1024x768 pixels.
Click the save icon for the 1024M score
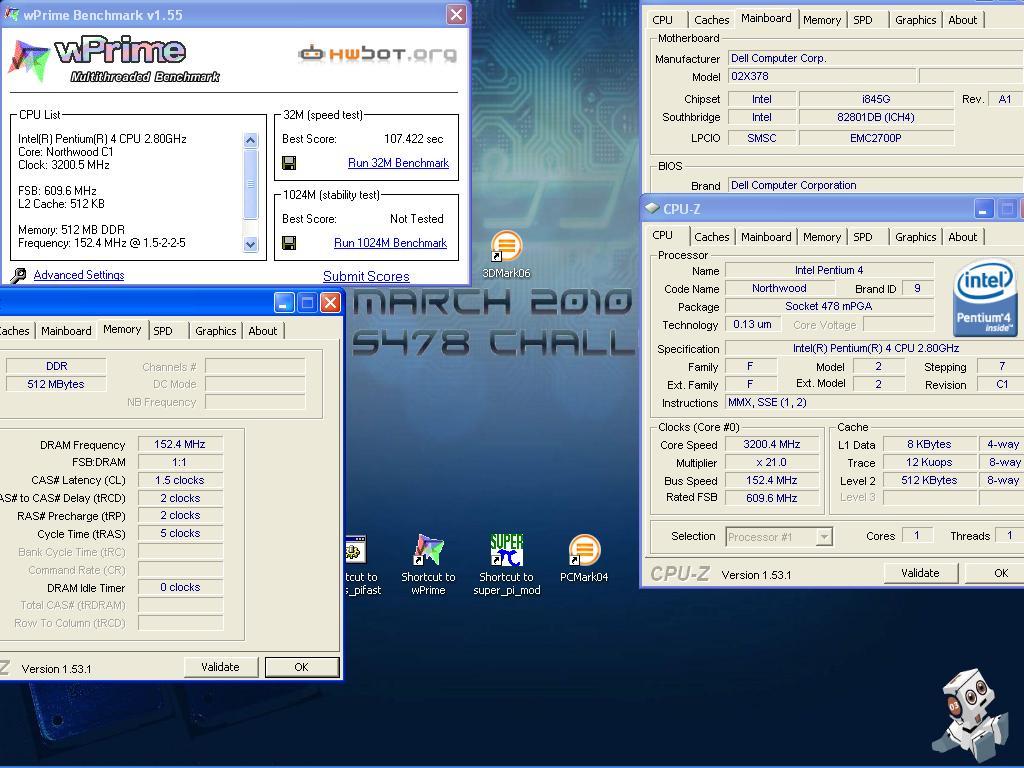[289, 243]
